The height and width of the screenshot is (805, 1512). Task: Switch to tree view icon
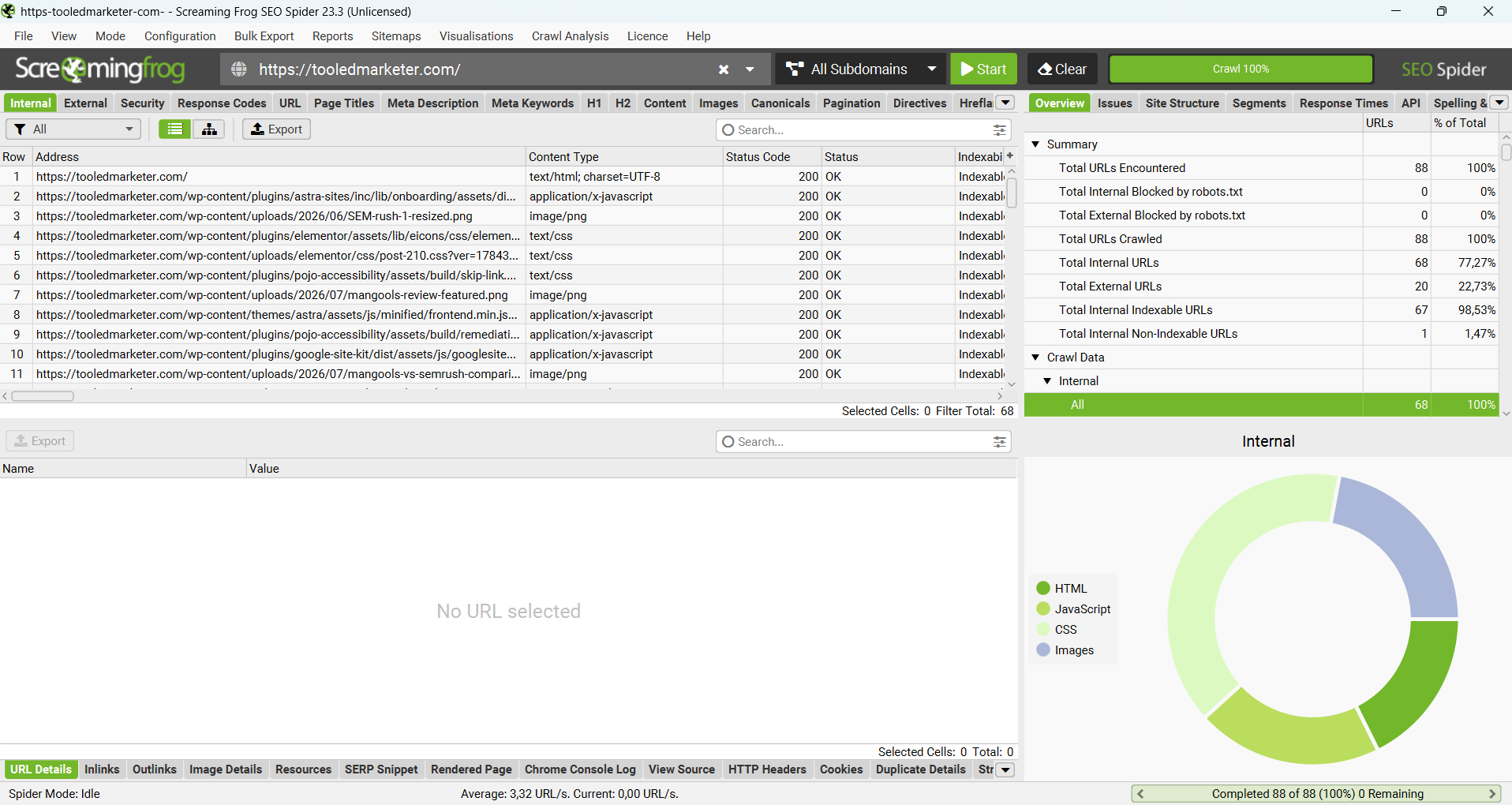tap(209, 129)
